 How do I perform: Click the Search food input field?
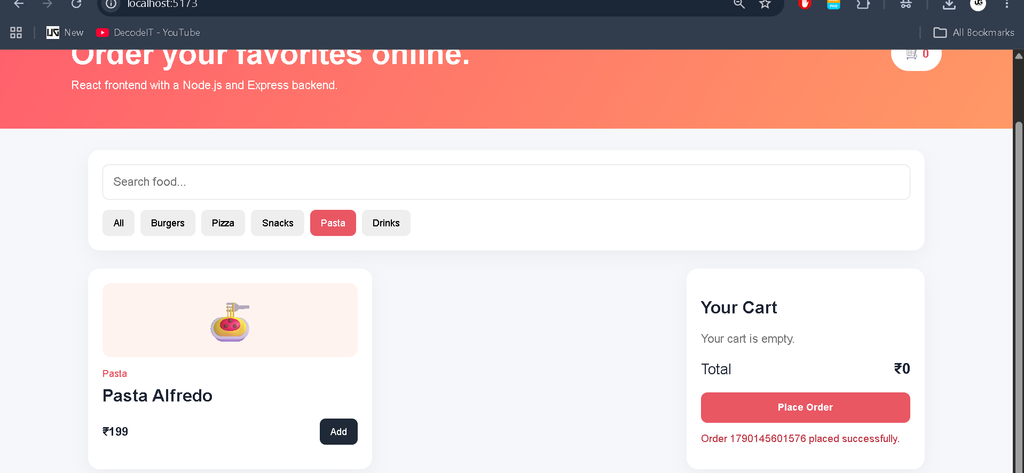[x=506, y=182]
